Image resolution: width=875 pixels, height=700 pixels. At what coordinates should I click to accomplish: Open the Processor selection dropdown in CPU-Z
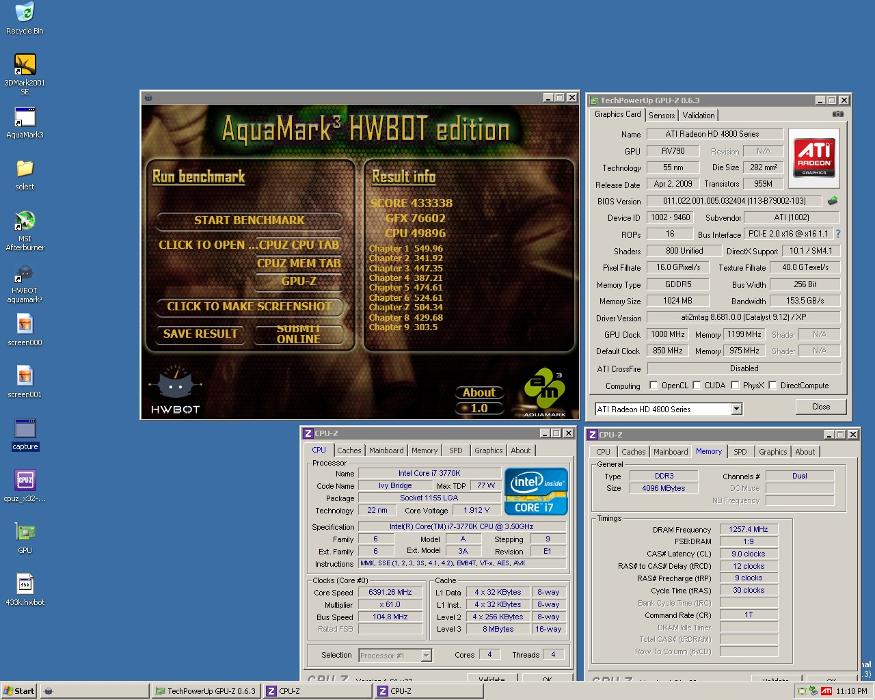pyautogui.click(x=426, y=655)
